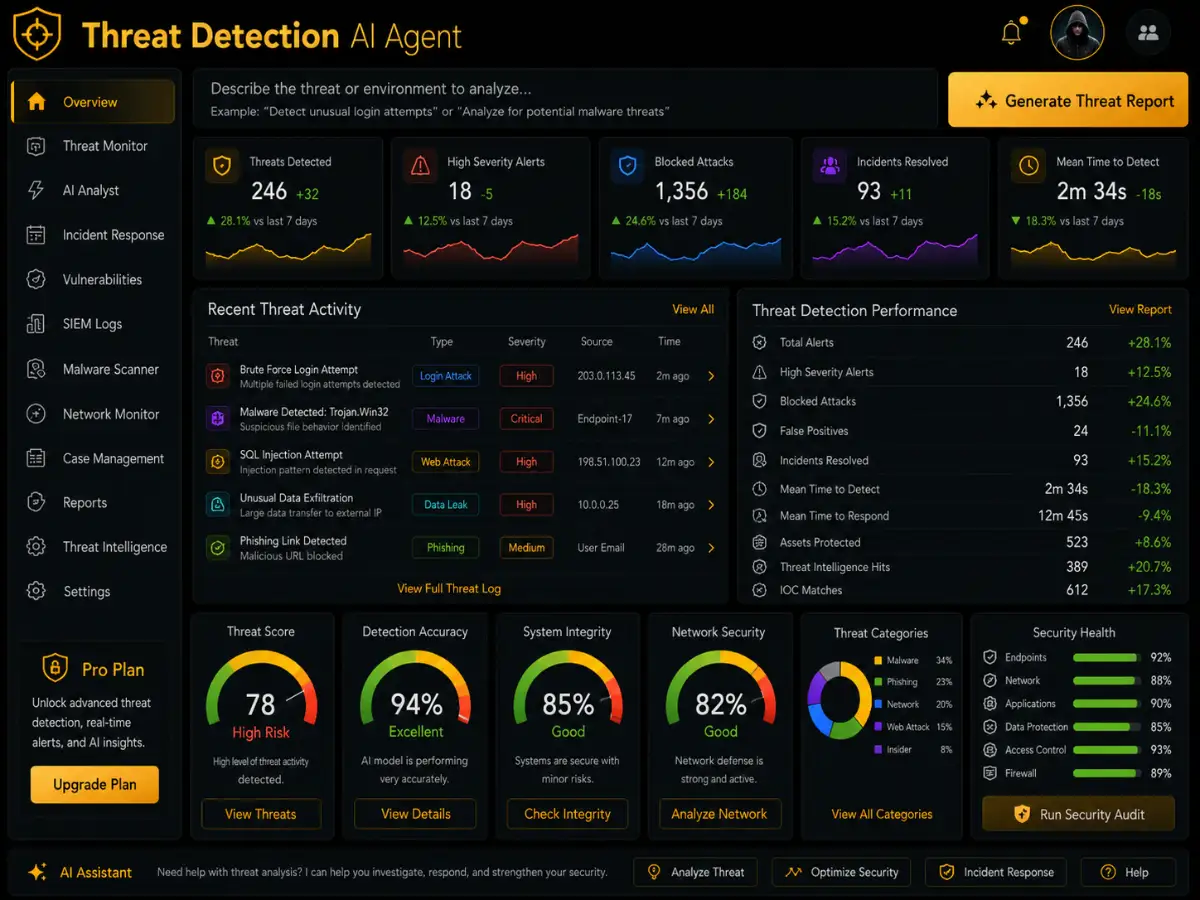Click the IOC Matches row icon
Image resolution: width=1200 pixels, height=900 pixels.
(759, 590)
